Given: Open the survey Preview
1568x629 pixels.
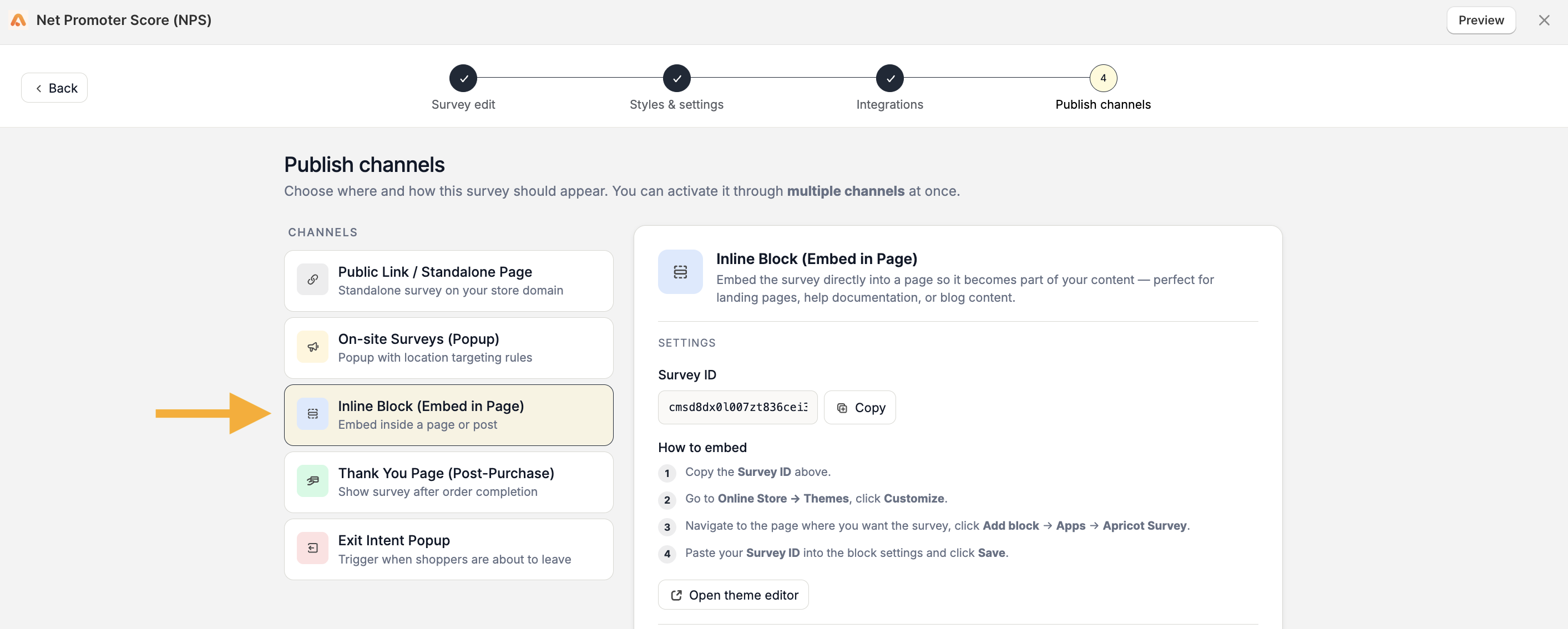Looking at the screenshot, I should point(1480,20).
